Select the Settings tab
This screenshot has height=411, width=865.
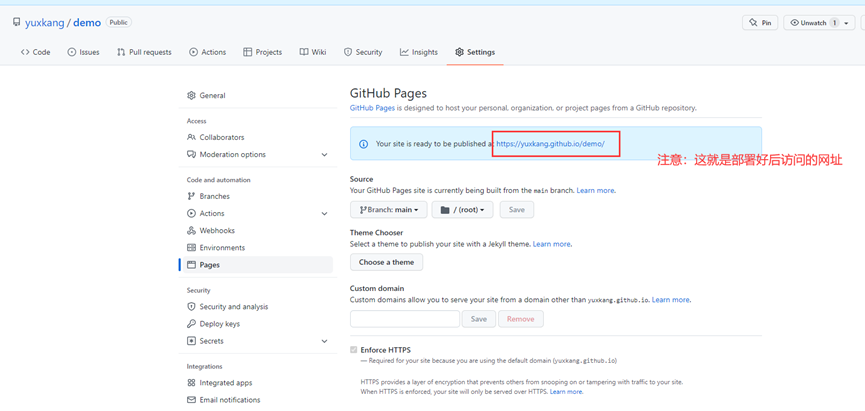pyautogui.click(x=475, y=52)
